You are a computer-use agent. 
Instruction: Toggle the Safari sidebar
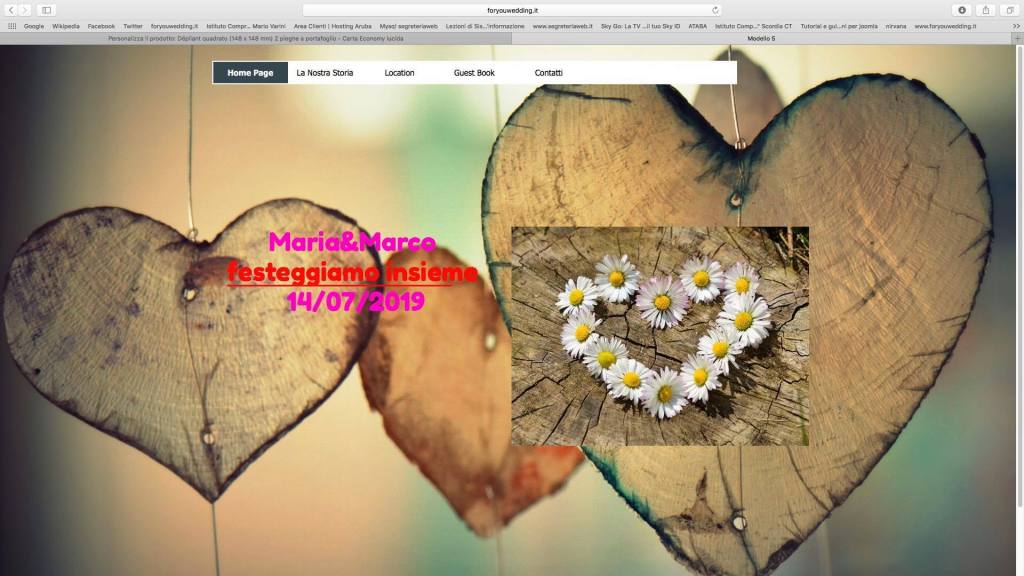click(45, 10)
